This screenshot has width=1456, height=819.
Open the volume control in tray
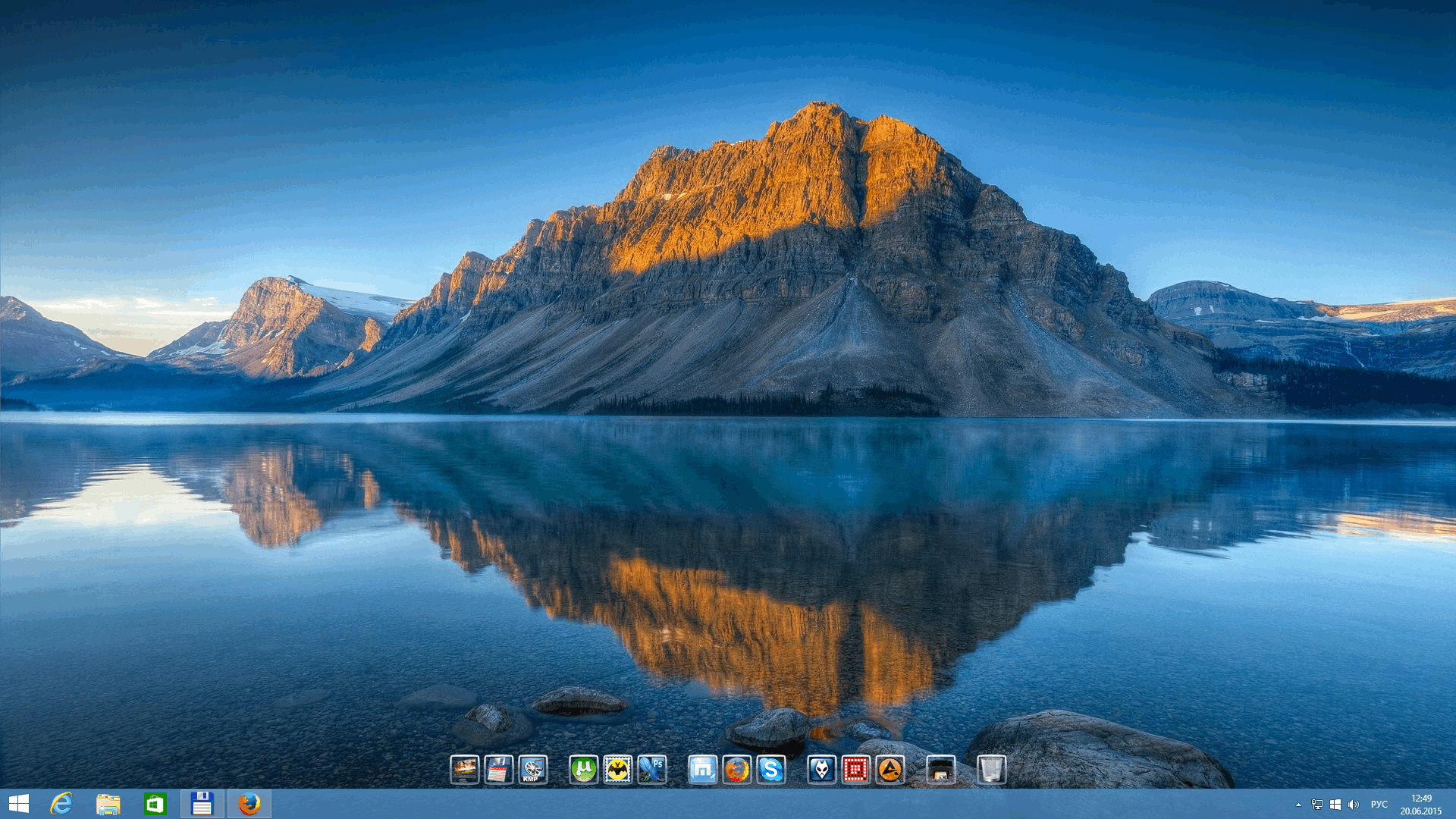click(x=1354, y=805)
